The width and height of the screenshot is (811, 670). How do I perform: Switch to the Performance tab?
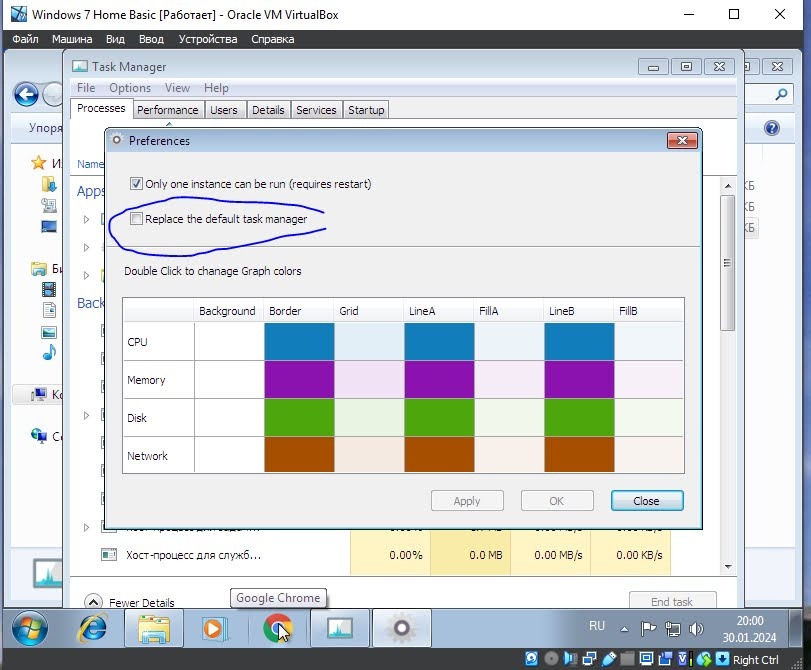(x=168, y=110)
